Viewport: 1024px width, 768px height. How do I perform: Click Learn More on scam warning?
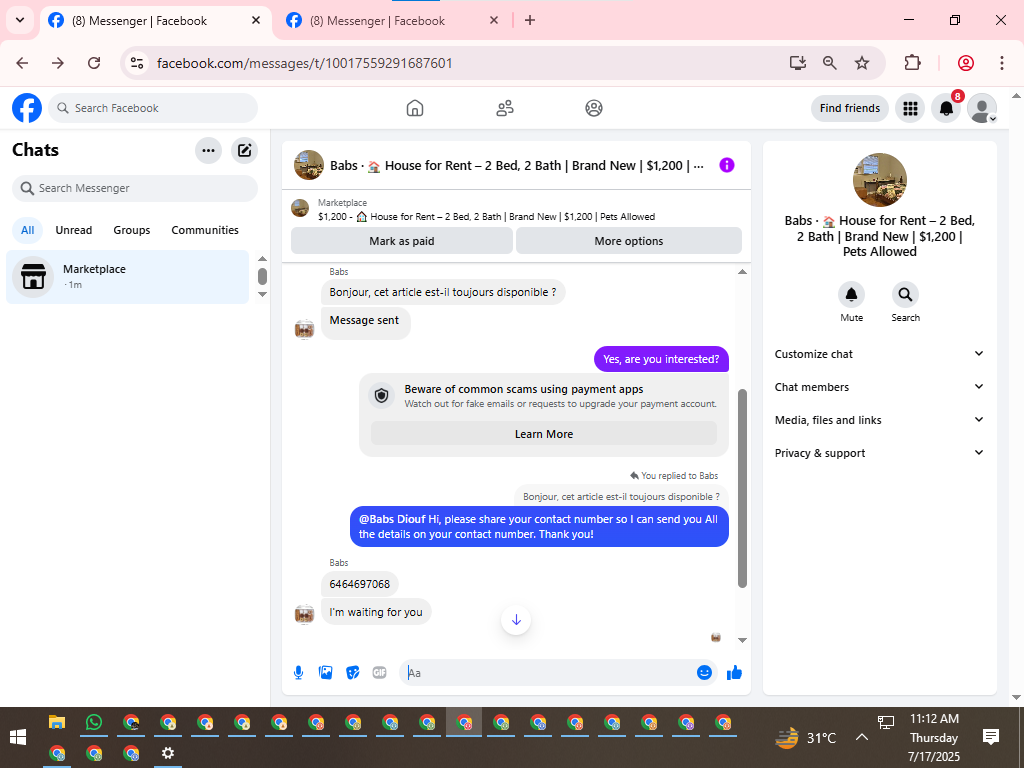click(x=543, y=434)
